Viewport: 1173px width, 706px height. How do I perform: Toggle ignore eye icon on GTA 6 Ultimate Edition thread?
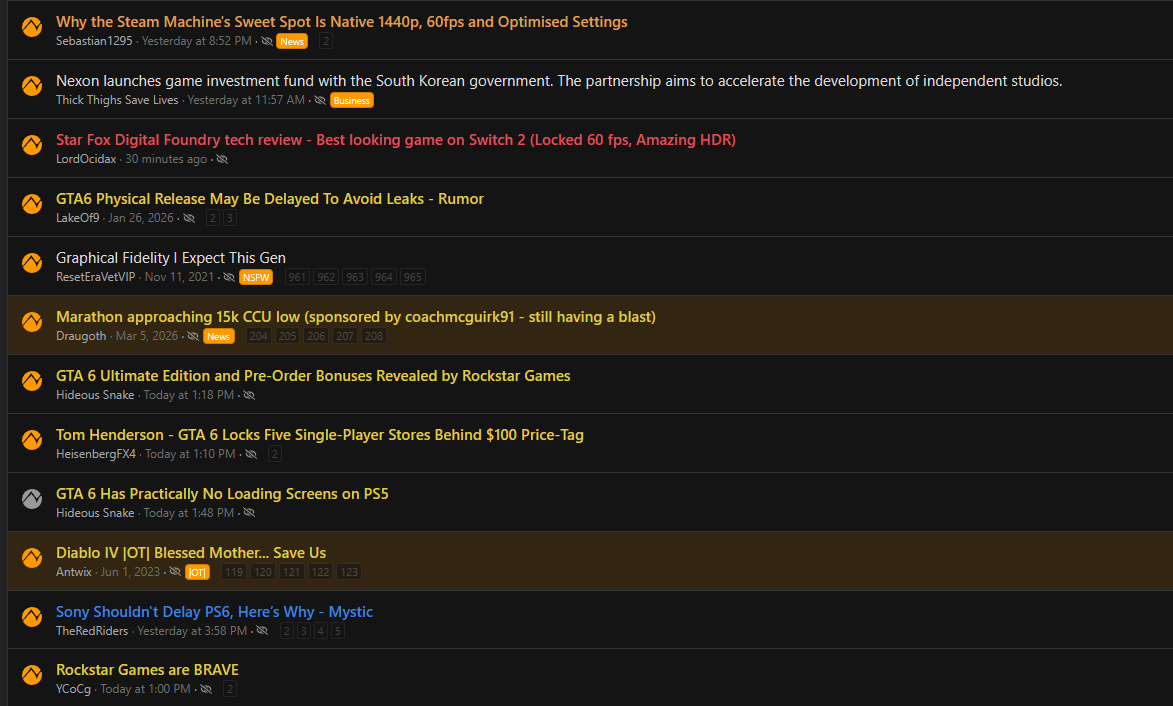[248, 395]
